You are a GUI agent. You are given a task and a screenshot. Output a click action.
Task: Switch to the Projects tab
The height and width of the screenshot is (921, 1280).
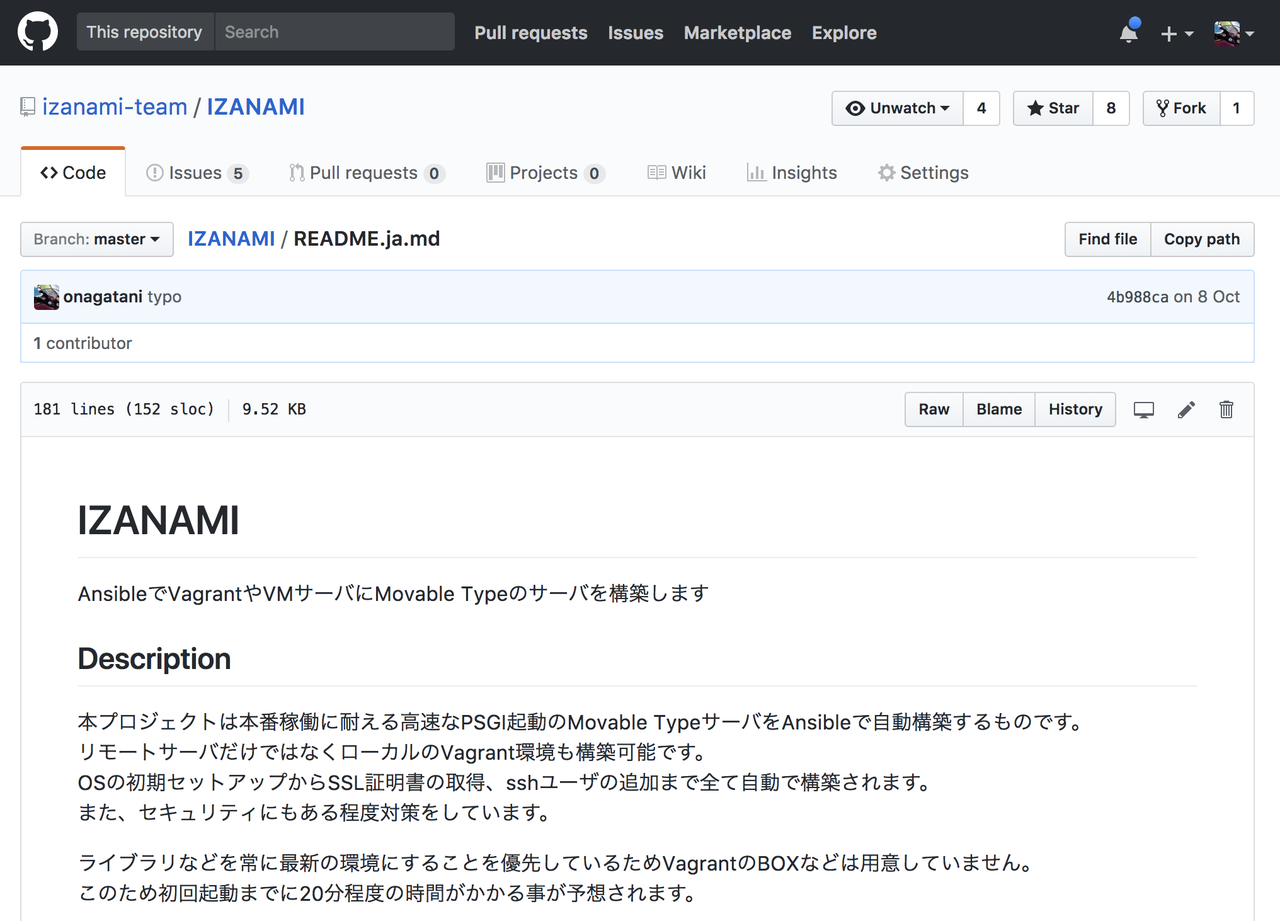click(x=545, y=173)
